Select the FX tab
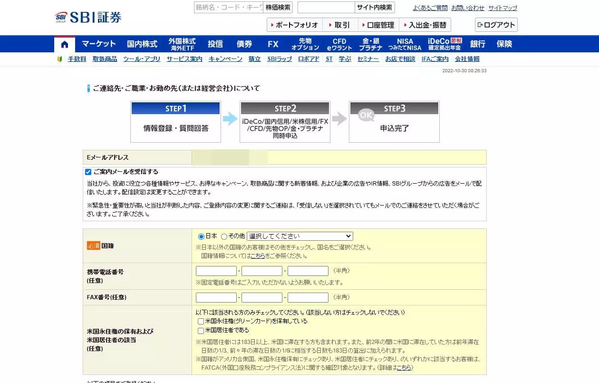599x383 pixels. coord(273,44)
